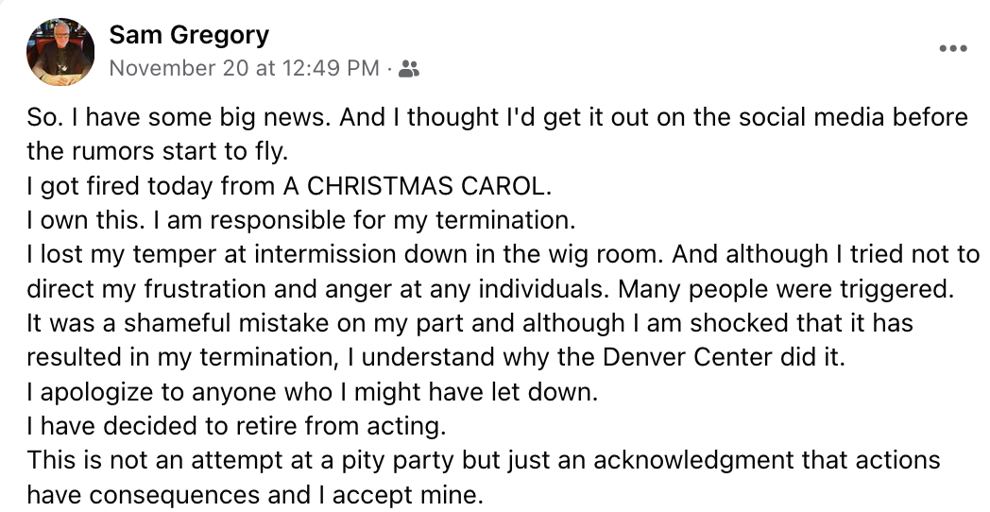The height and width of the screenshot is (512, 990).
Task: Open Sam Gregory's profile picture
Action: pos(61,52)
